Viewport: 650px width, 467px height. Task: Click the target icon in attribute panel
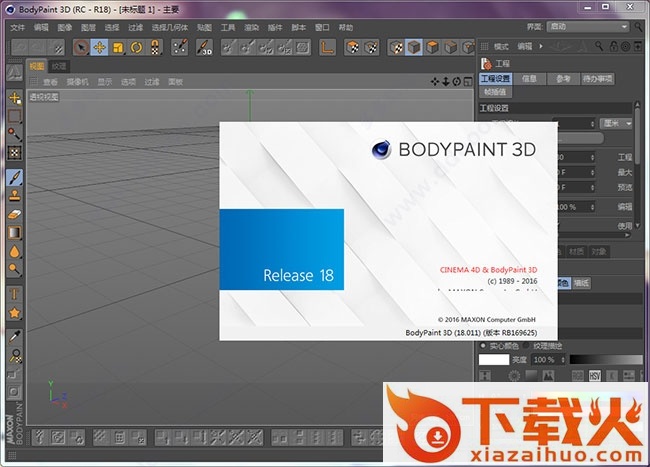coord(626,46)
